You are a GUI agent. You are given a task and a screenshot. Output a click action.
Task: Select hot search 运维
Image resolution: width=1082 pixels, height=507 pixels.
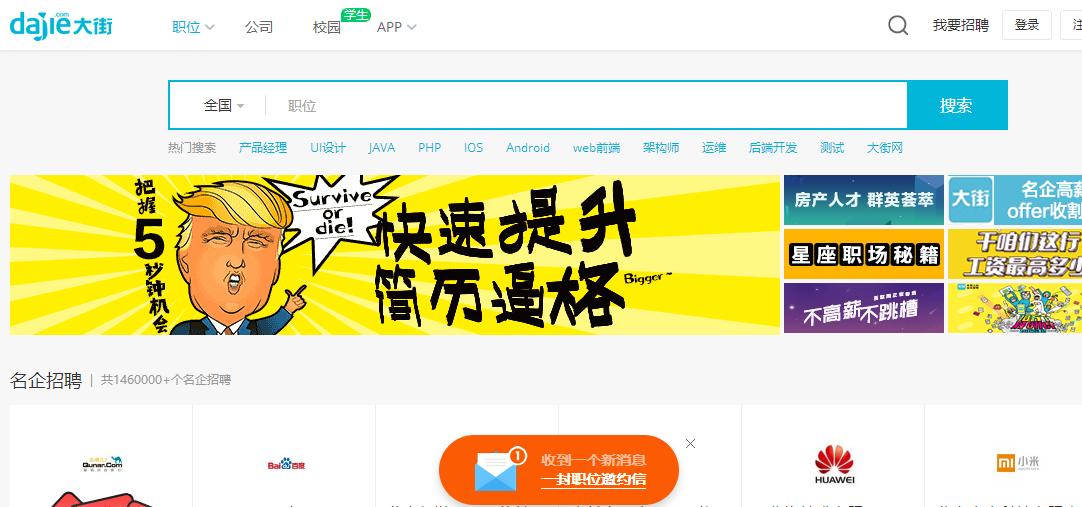(x=714, y=148)
